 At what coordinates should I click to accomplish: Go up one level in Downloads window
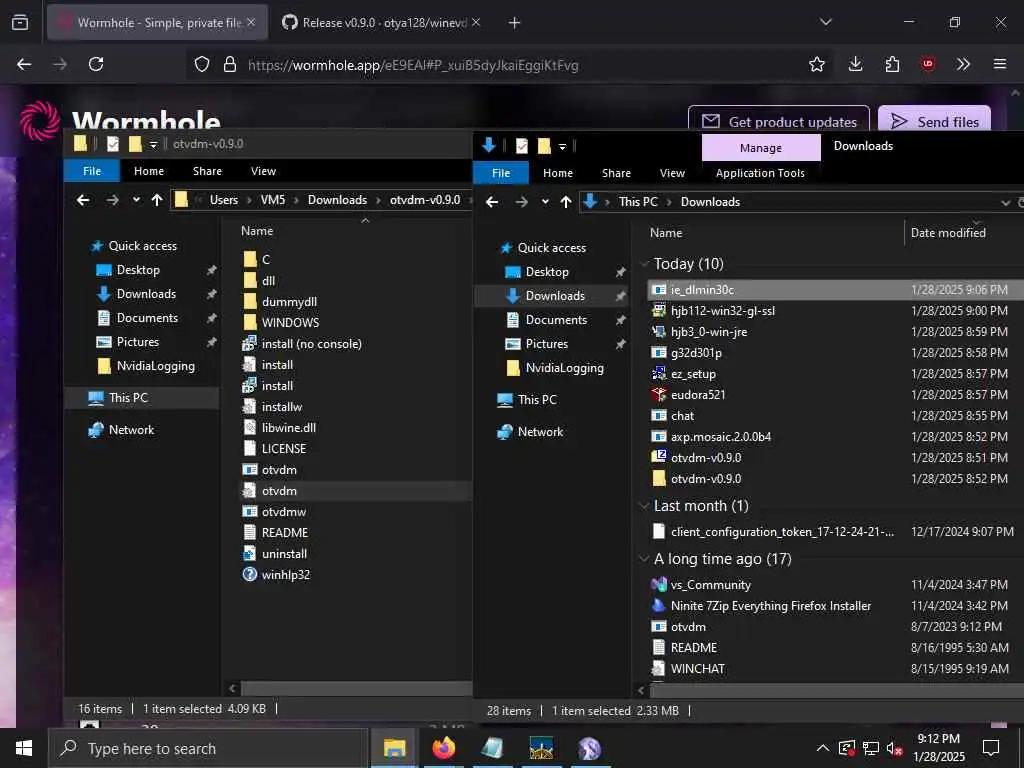click(566, 202)
